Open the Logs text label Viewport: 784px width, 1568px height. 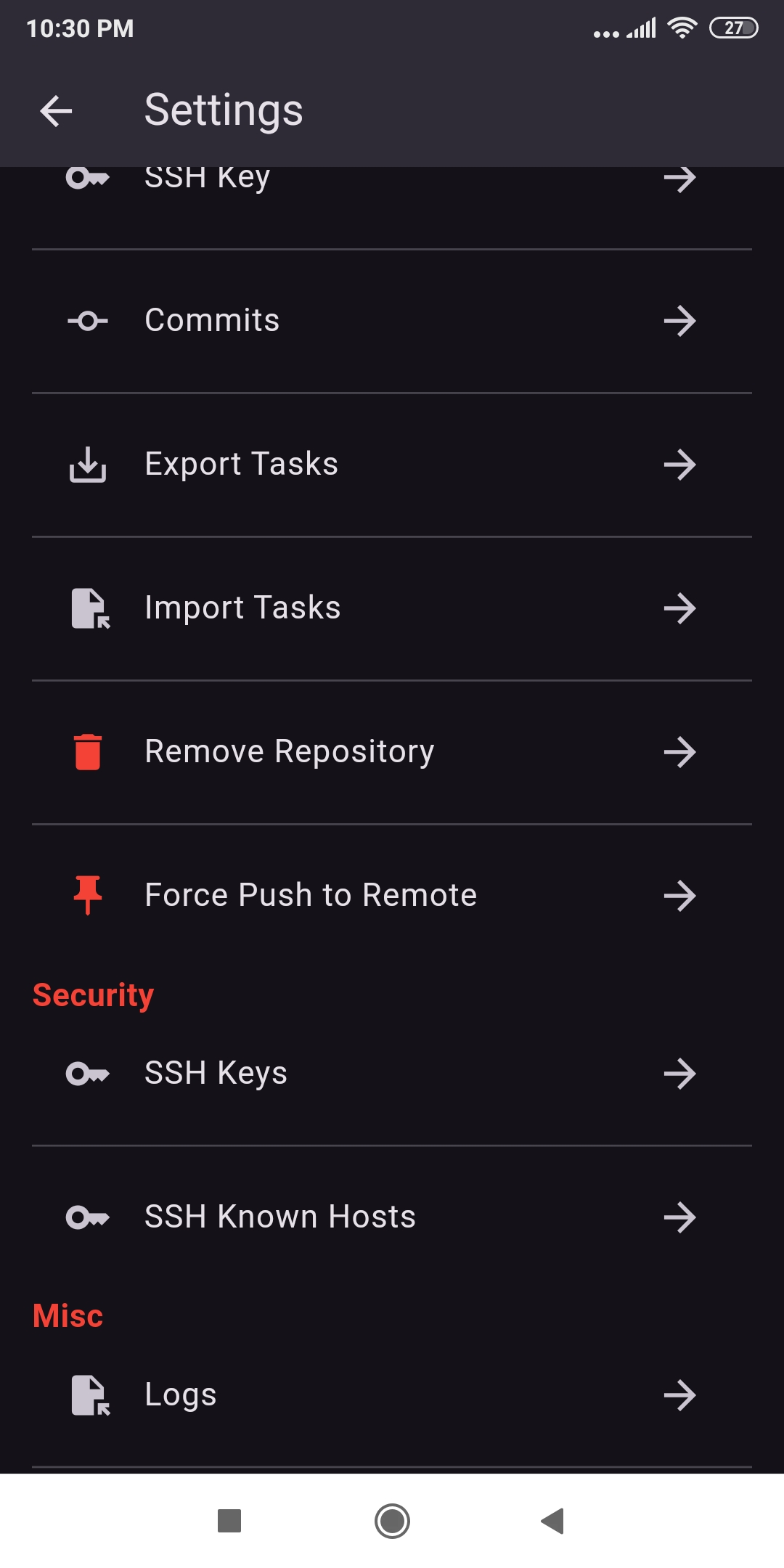(181, 1395)
